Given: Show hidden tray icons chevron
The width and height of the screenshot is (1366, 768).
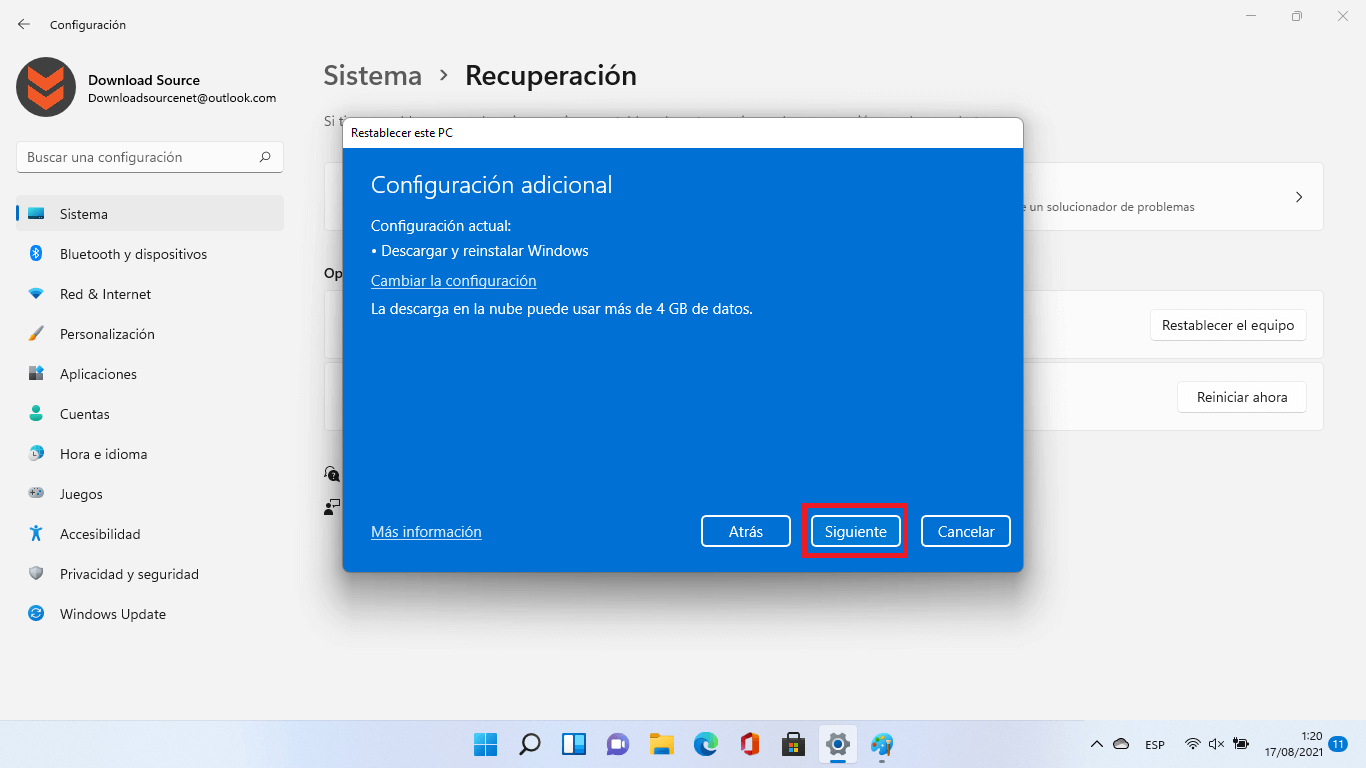Looking at the screenshot, I should tap(1097, 744).
